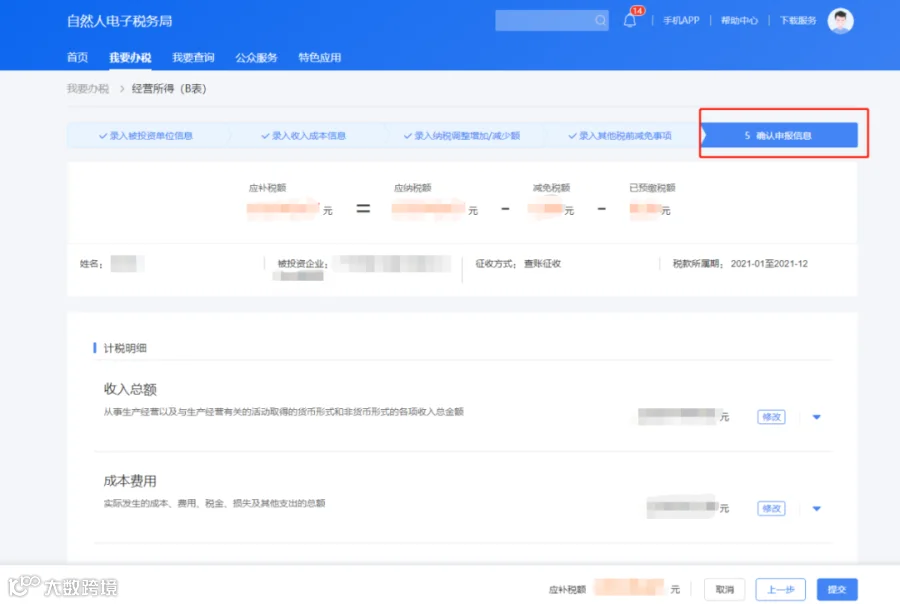Image resolution: width=900 pixels, height=604 pixels.
Task: Go to step 录入被投资单位信息
Action: click(x=146, y=135)
